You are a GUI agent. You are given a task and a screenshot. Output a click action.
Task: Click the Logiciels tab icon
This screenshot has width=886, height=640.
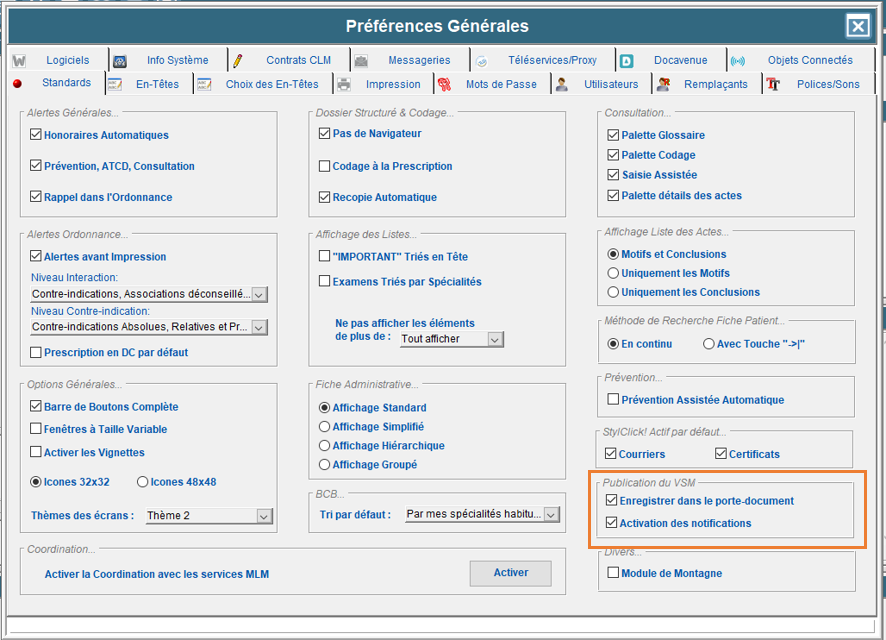19,61
